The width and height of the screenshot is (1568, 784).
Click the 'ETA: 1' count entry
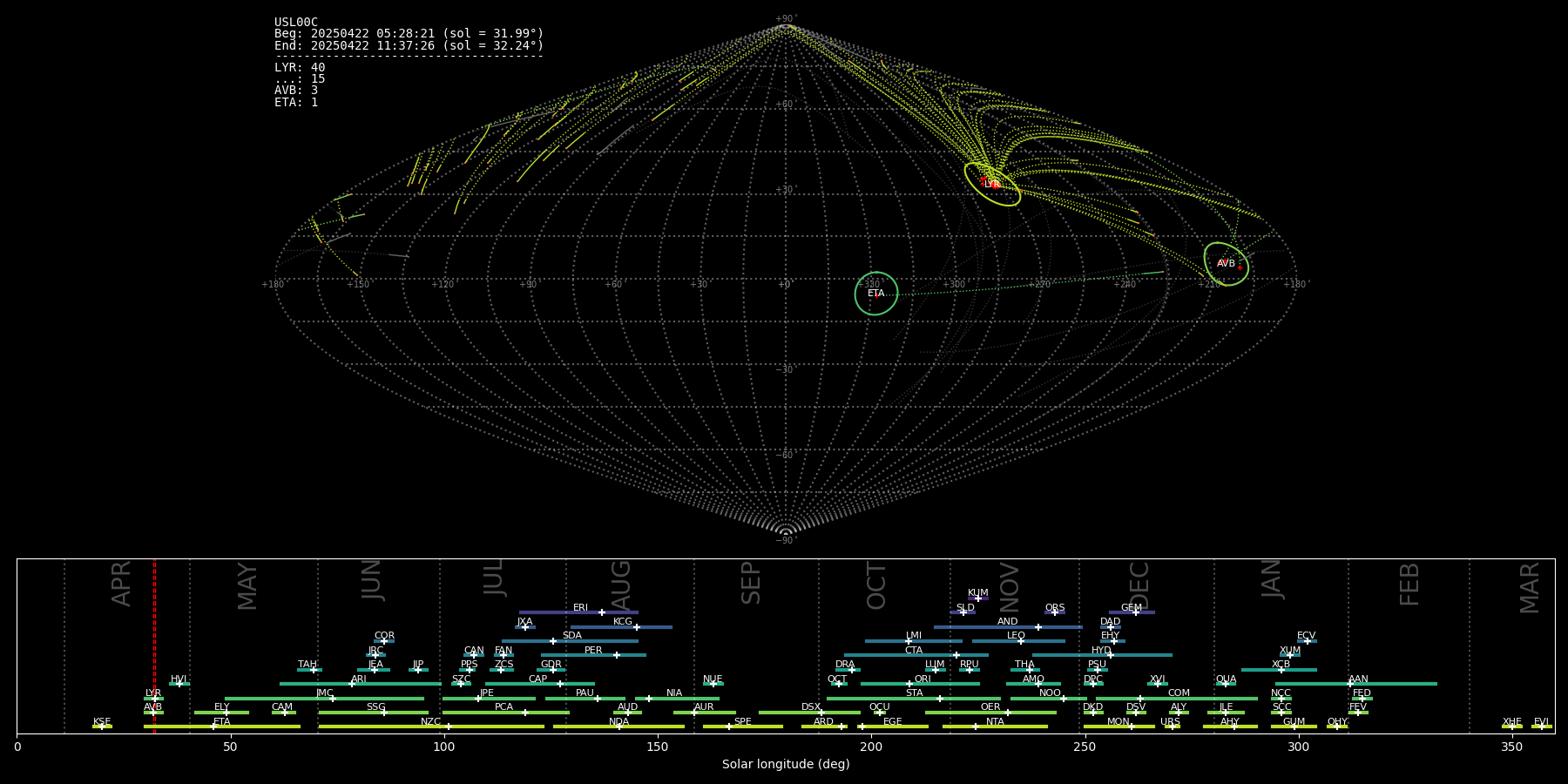296,102
